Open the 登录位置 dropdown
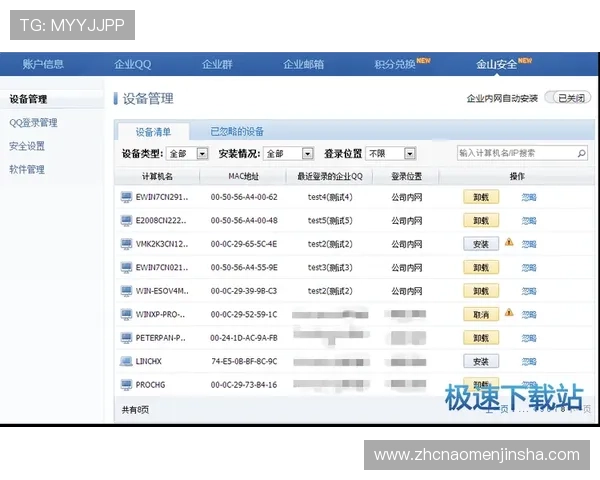This screenshot has width=600, height=480. pos(391,154)
